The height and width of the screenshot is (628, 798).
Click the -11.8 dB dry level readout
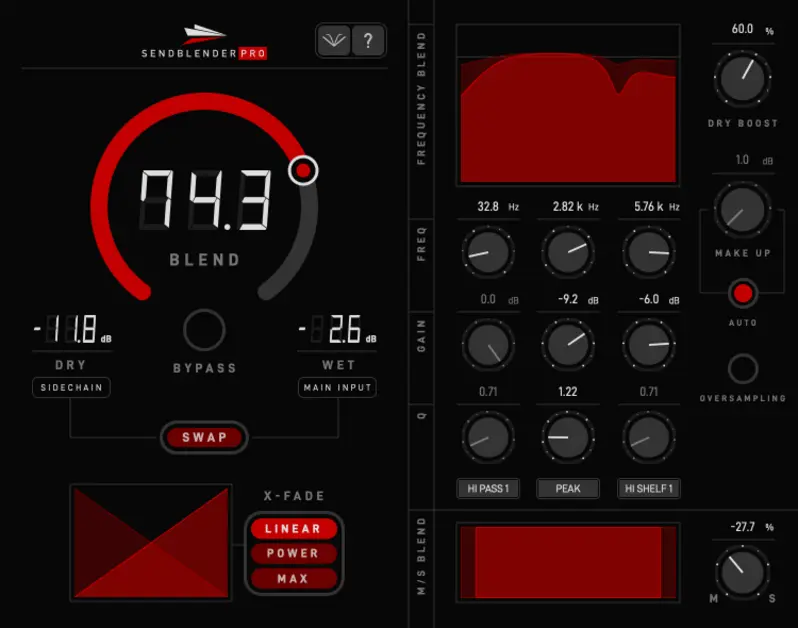72,330
